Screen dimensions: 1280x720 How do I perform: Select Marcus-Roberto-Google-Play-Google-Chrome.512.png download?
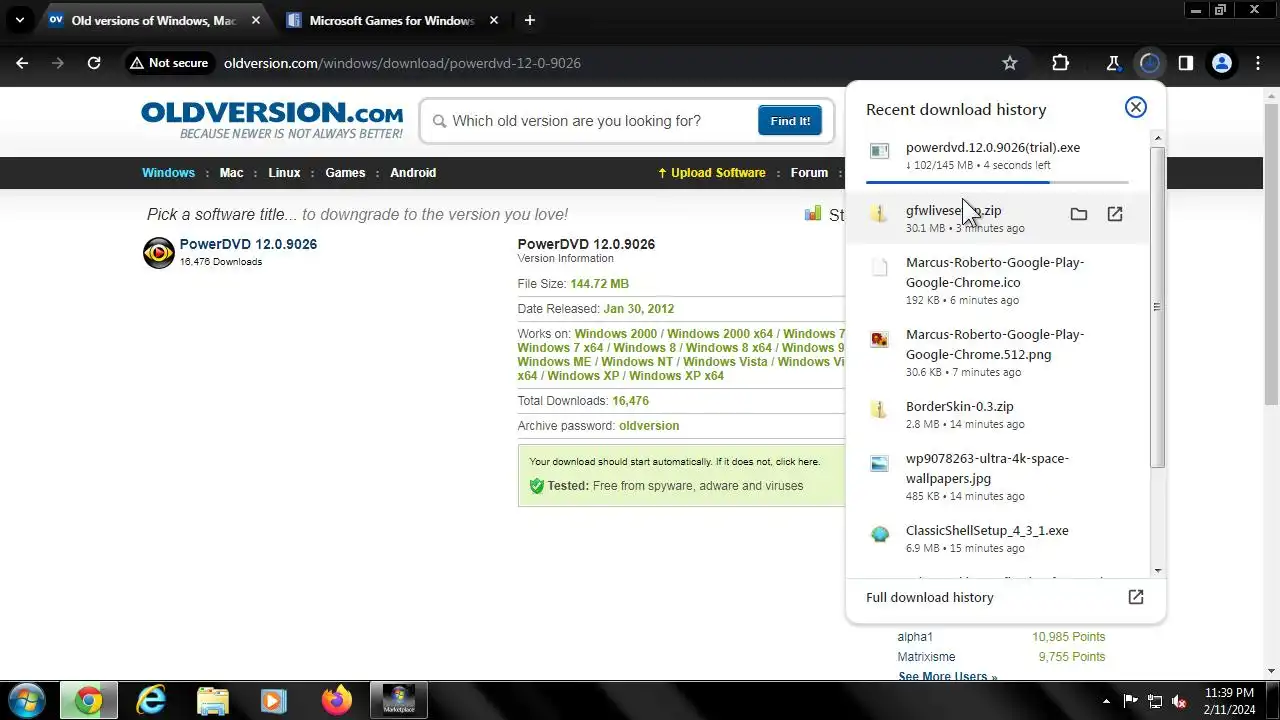997,352
